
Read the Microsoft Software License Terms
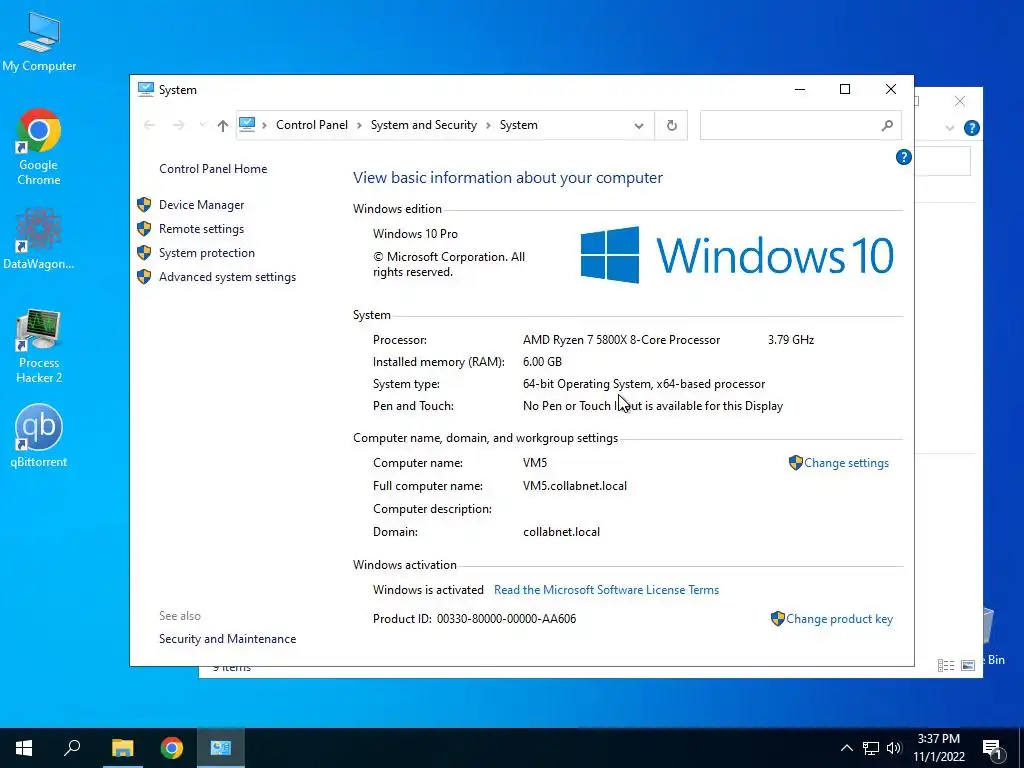click(x=606, y=590)
